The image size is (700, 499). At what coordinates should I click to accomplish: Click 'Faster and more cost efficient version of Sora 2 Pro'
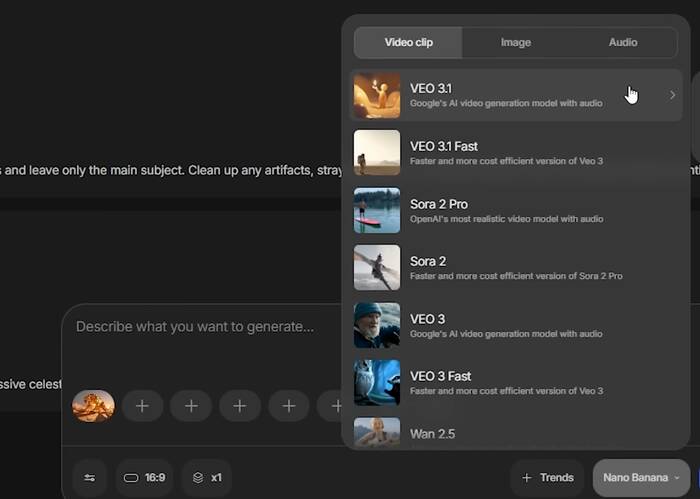pos(516,276)
